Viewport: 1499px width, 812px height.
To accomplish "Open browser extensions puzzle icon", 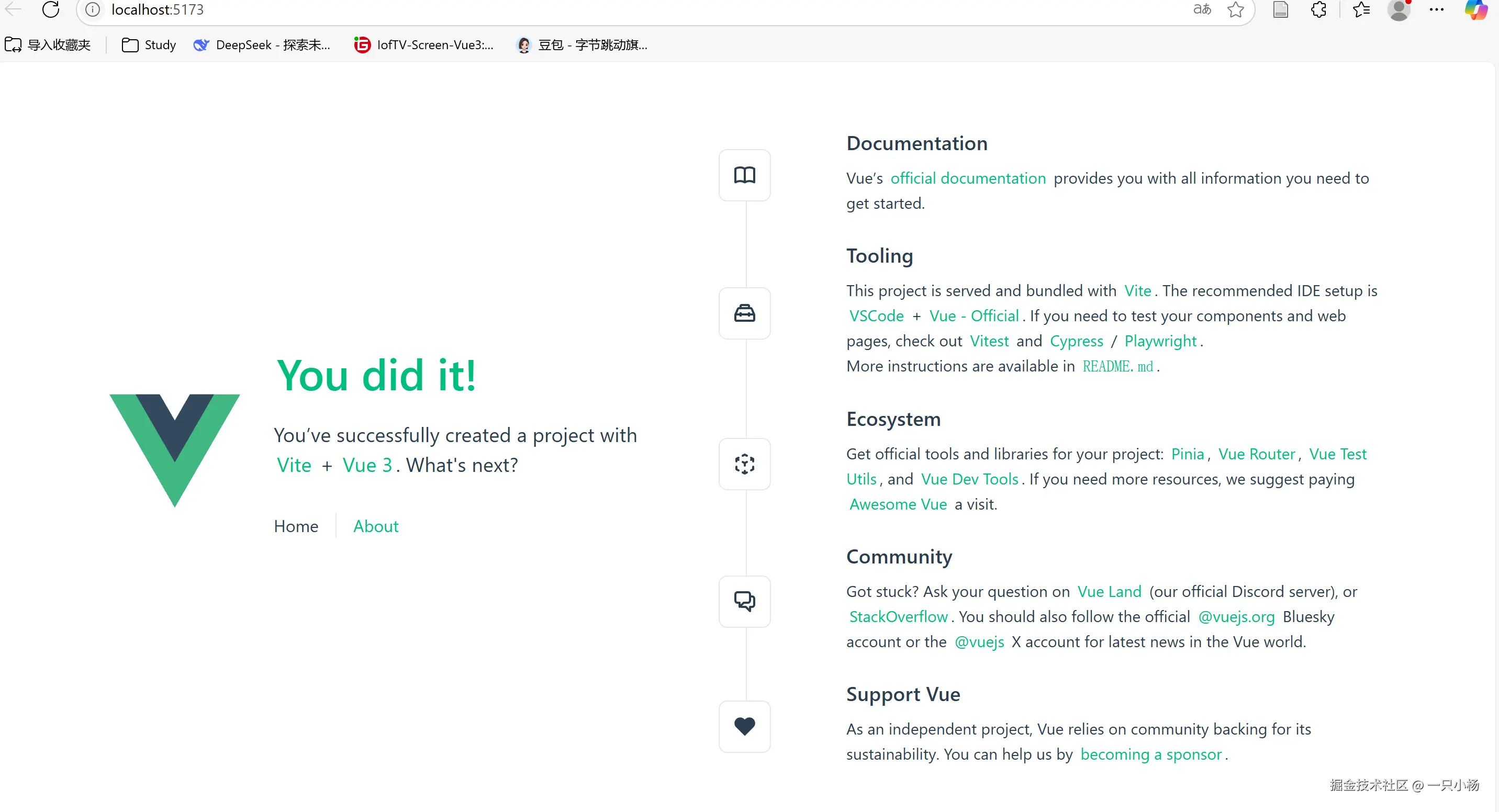I will click(1318, 10).
